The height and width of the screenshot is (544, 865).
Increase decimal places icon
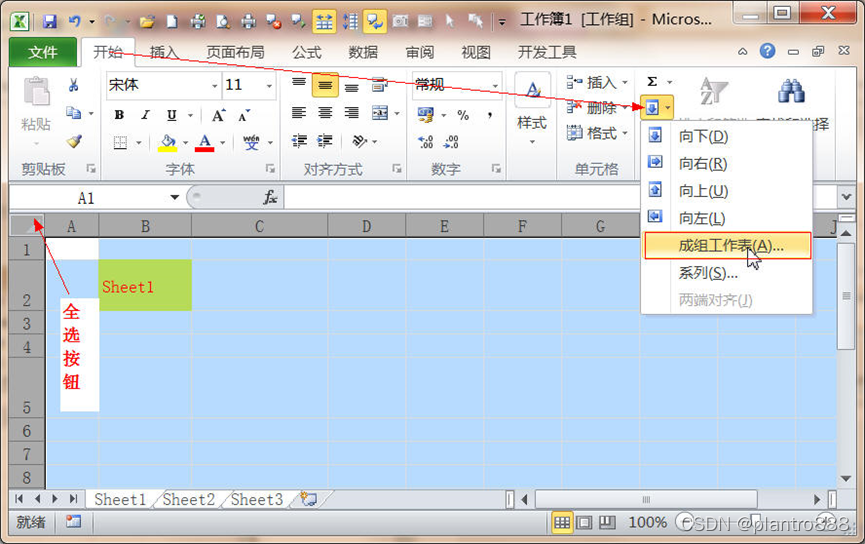coord(425,142)
